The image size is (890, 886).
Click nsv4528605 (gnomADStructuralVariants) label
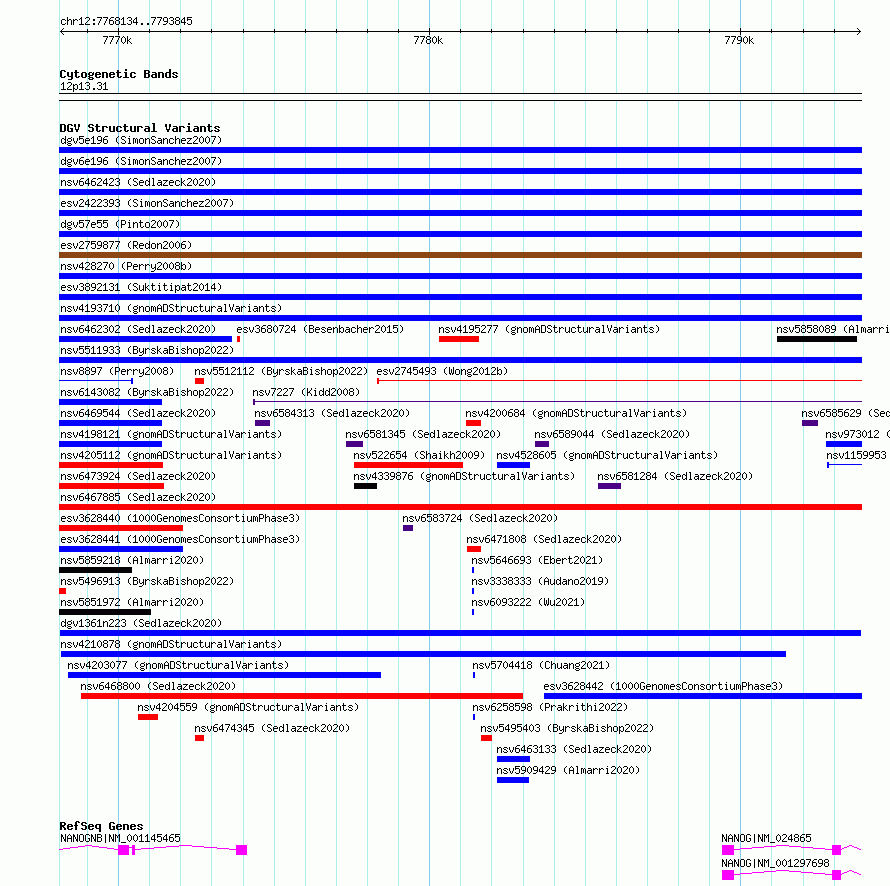coord(607,455)
